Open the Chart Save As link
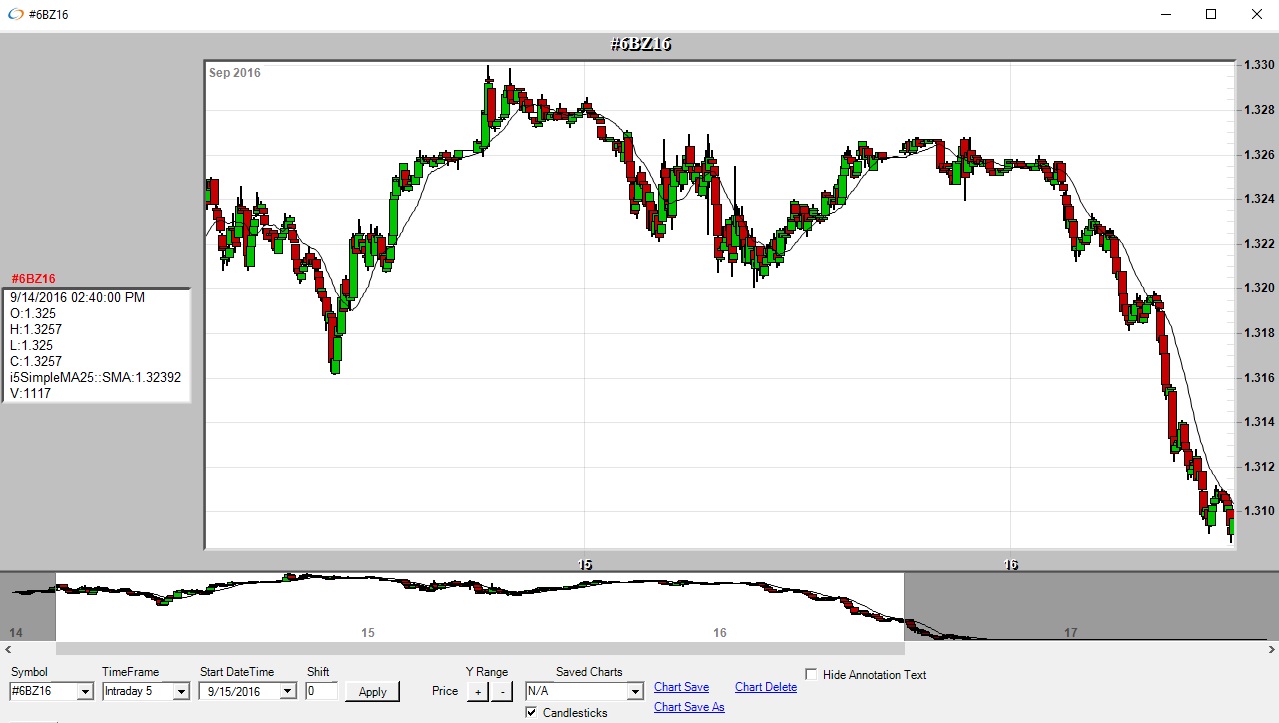The width and height of the screenshot is (1279, 723). click(x=689, y=707)
